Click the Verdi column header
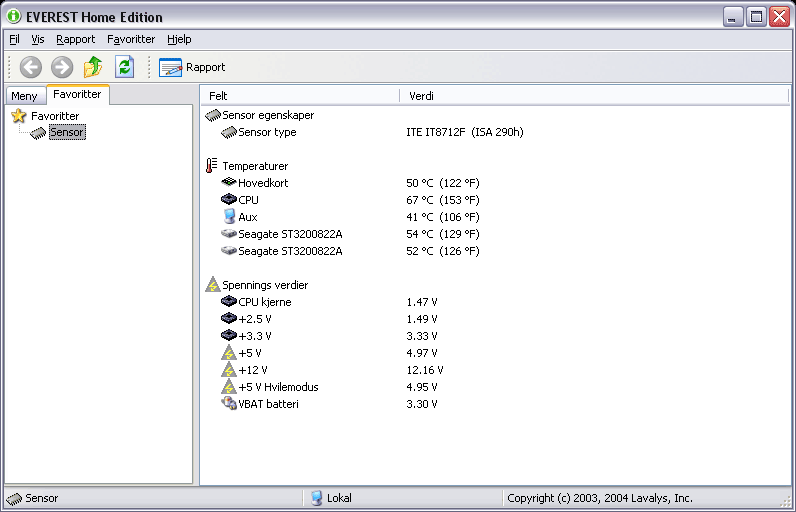This screenshot has height=512, width=796. click(x=594, y=96)
